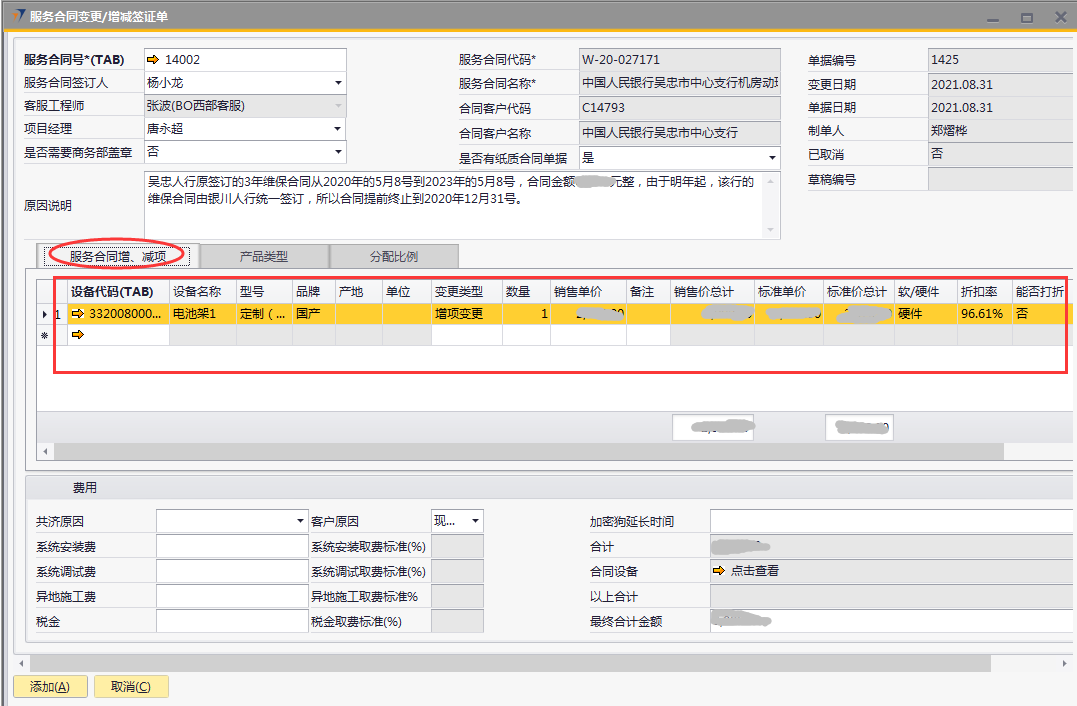The image size is (1077, 706).
Task: Expand the 是否有纸质合同单据 dropdown
Action: pos(772,158)
